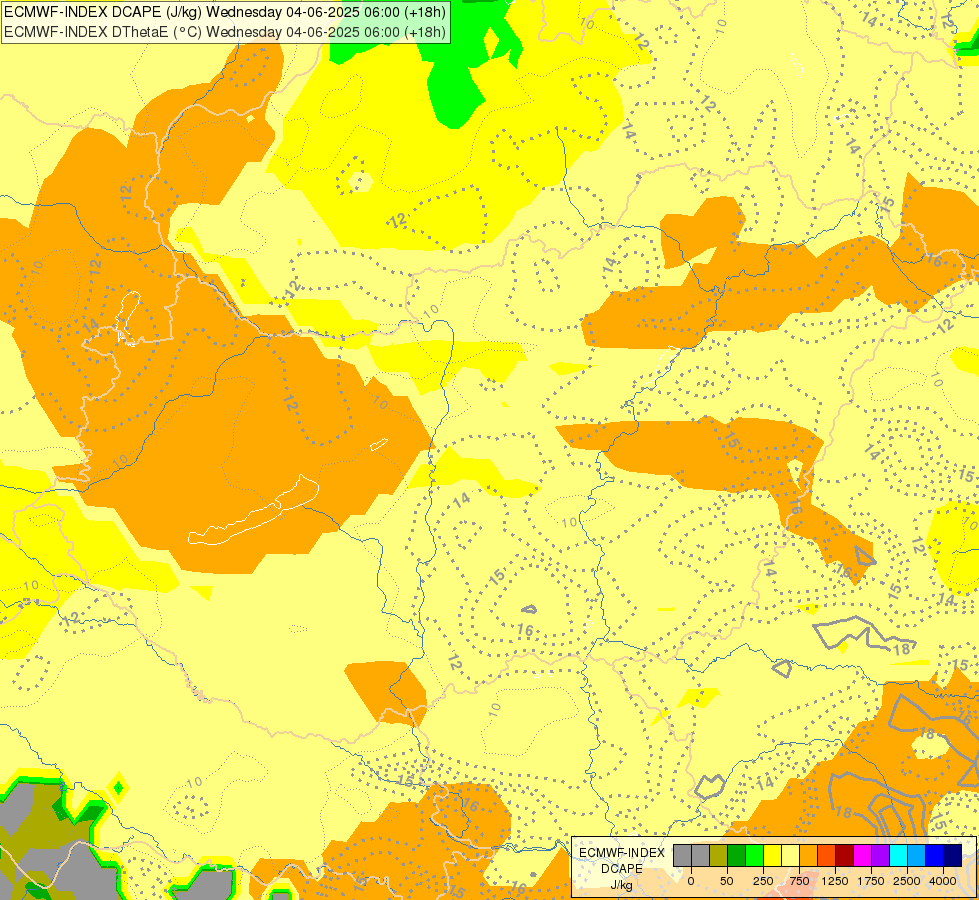Pick the orange swatch in the legend

(x=809, y=855)
